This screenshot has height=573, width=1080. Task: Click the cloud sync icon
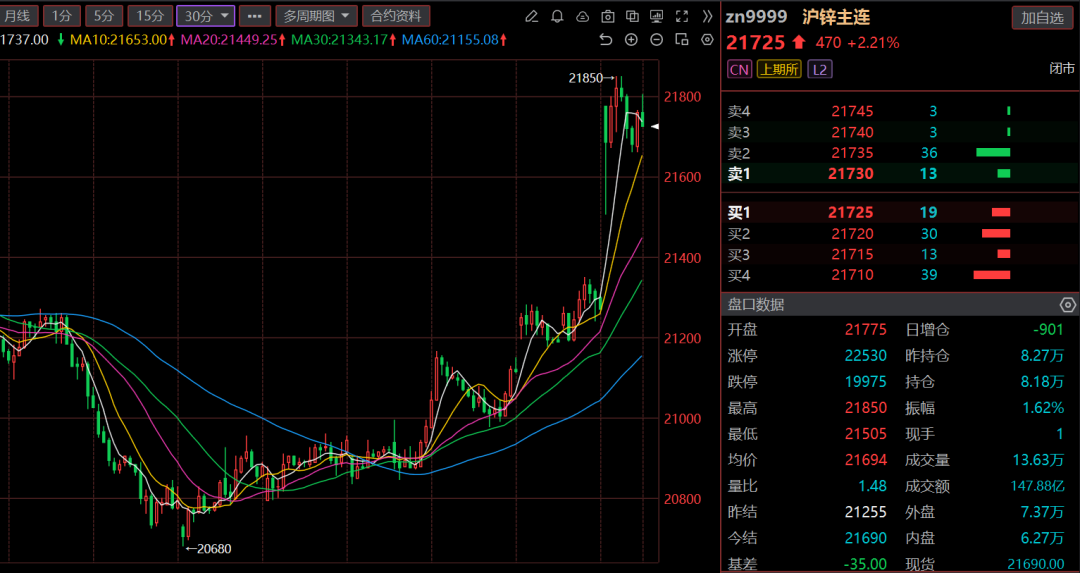(583, 16)
